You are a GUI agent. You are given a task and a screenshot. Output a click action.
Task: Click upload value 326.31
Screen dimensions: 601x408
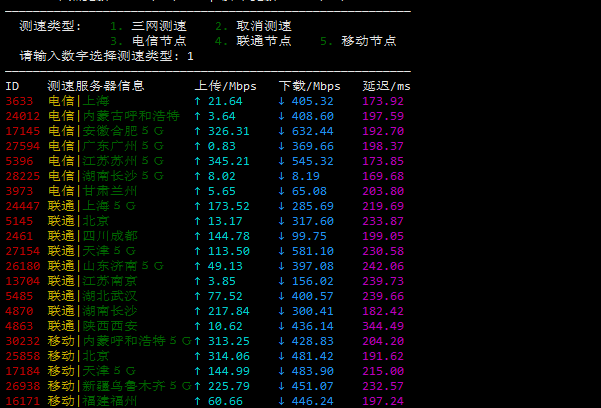click(229, 131)
